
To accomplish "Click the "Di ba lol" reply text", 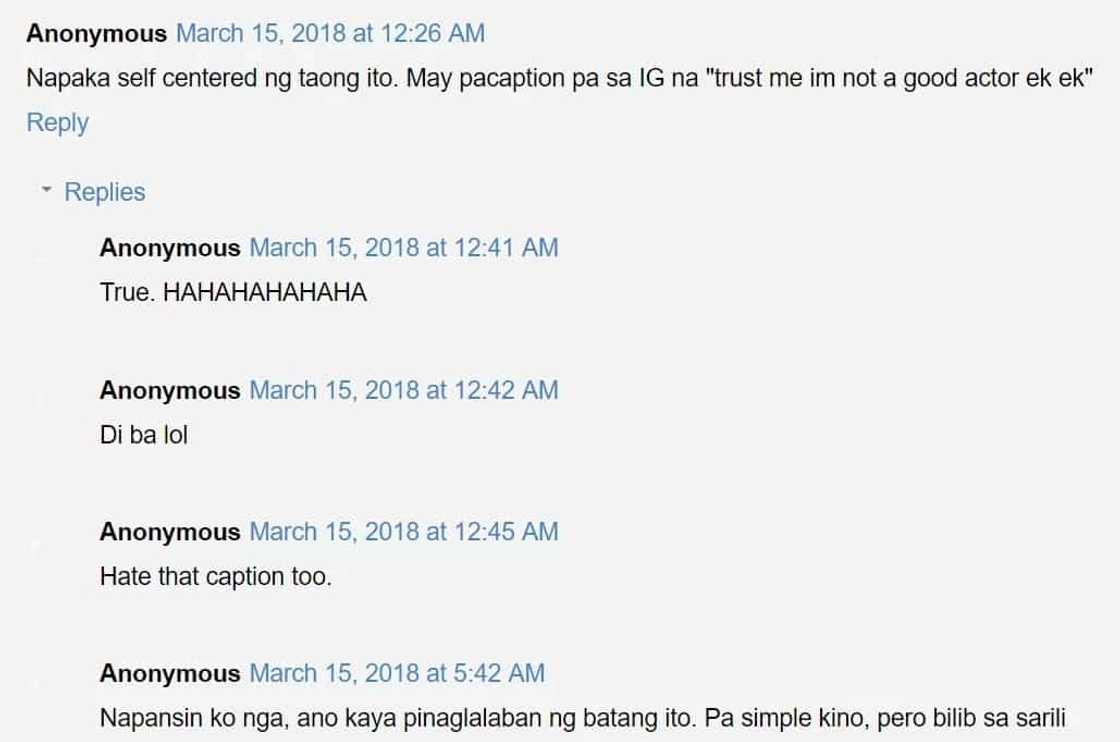I will [144, 435].
